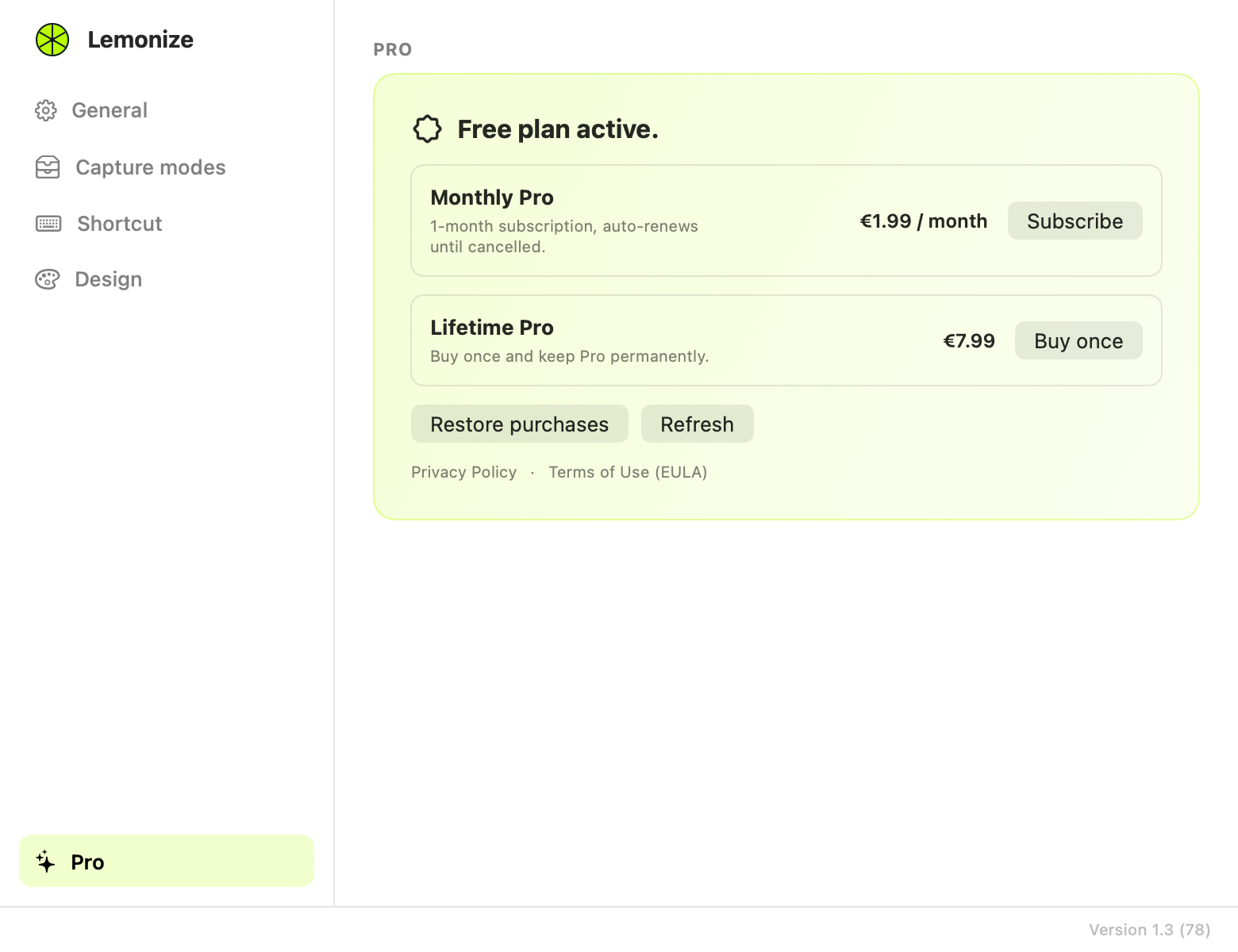Click the Refresh button
The height and width of the screenshot is (952, 1238).
pyautogui.click(x=698, y=424)
